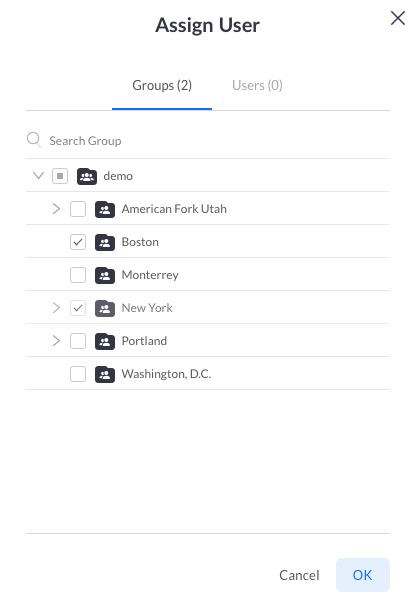Switch to the Users (0) tab
415x603 pixels.
coord(257,85)
